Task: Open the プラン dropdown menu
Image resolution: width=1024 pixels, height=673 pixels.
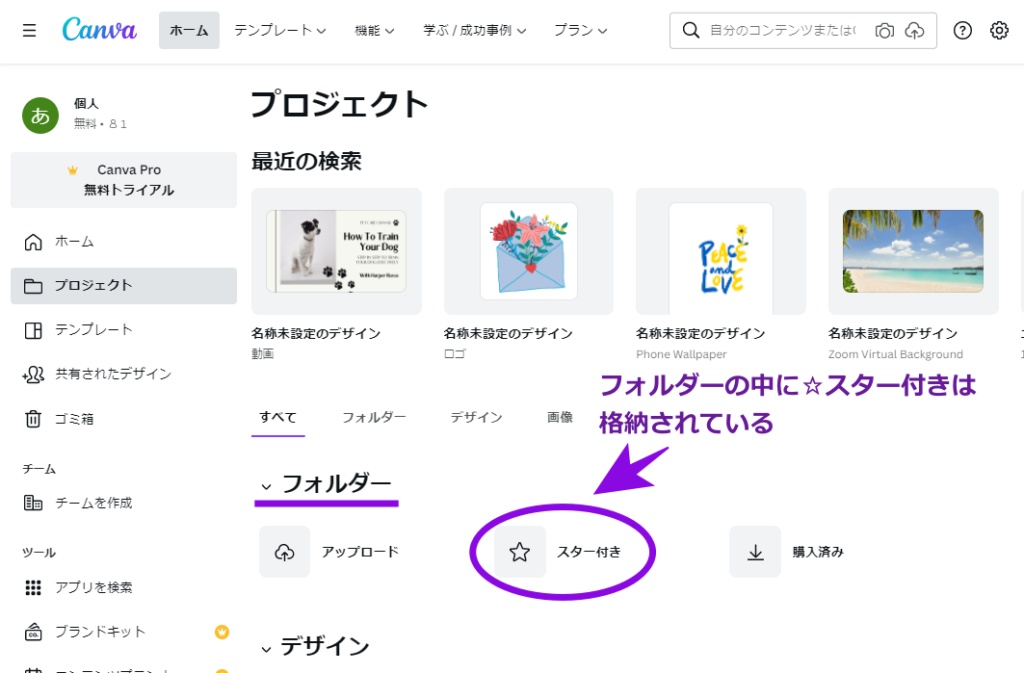Action: 581,30
